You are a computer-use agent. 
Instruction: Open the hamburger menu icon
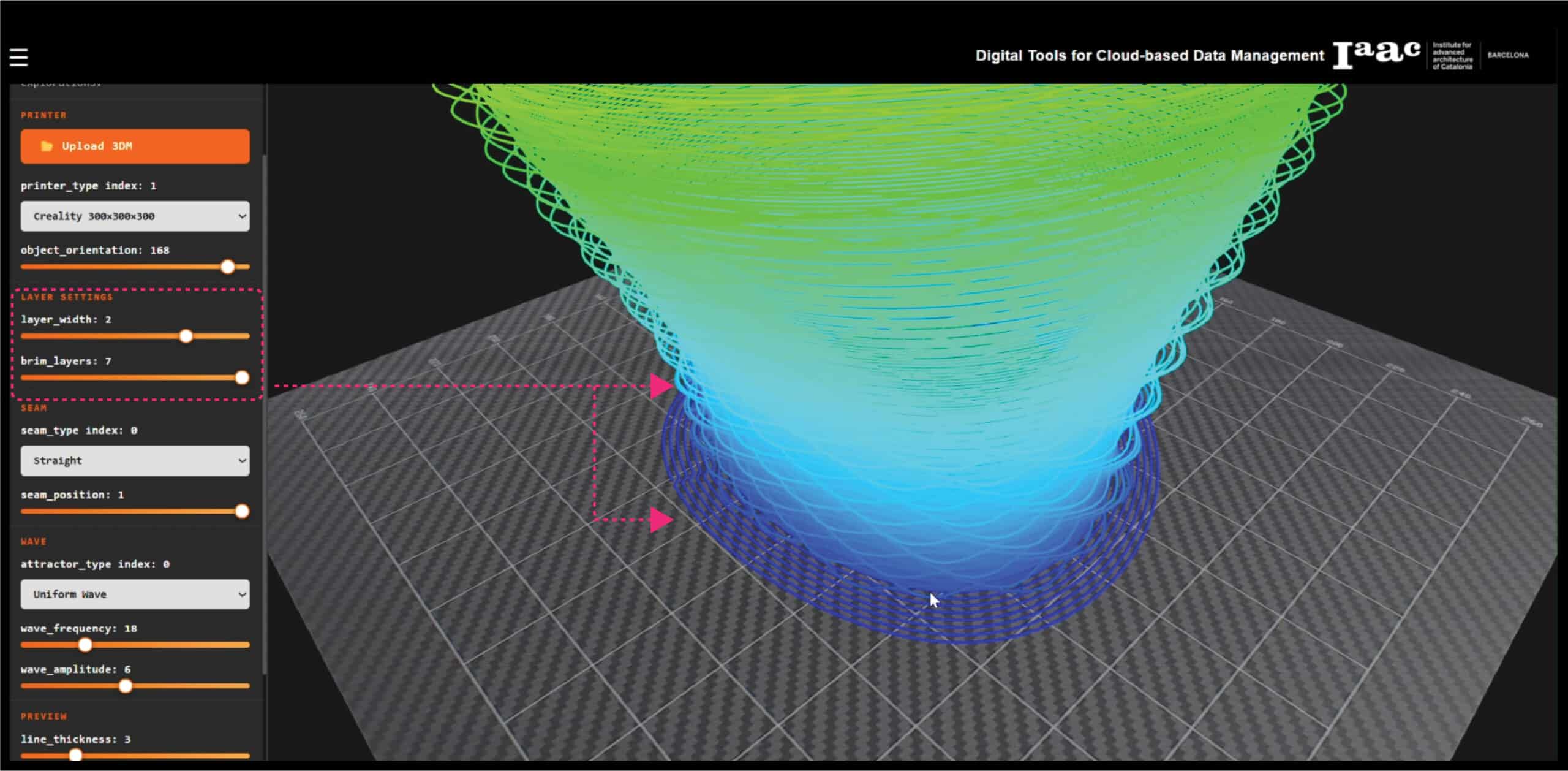19,57
